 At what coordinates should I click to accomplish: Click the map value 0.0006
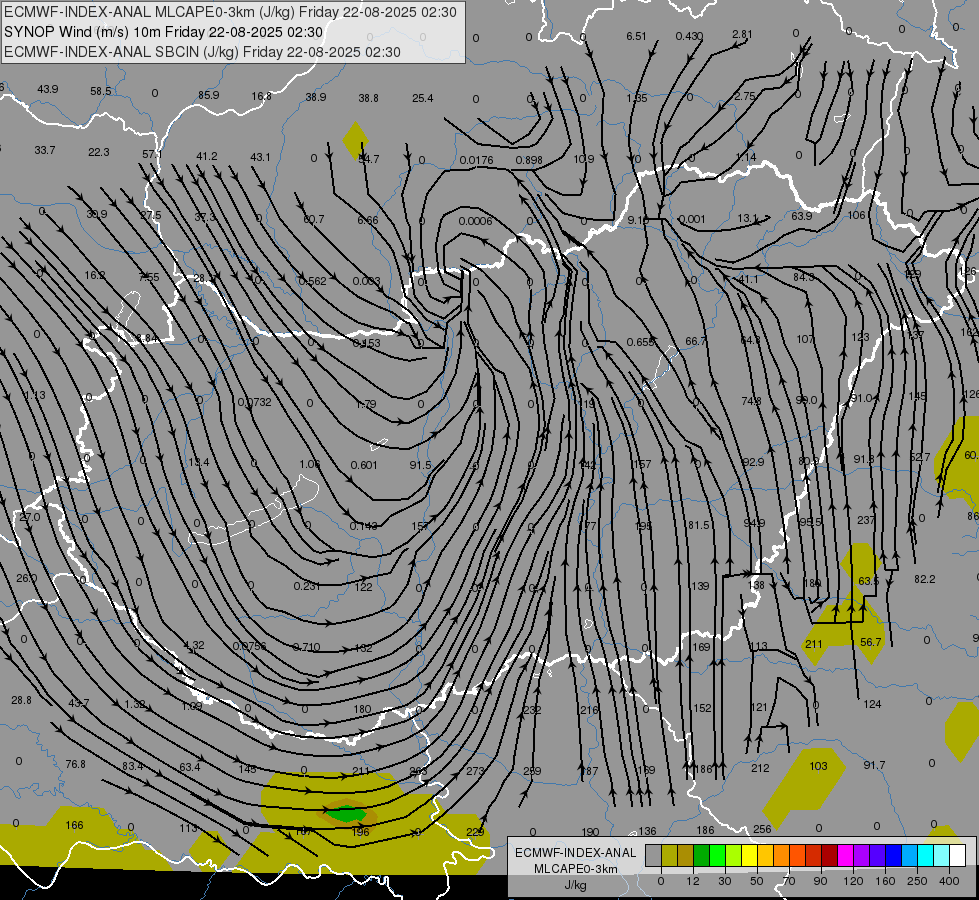click(475, 221)
